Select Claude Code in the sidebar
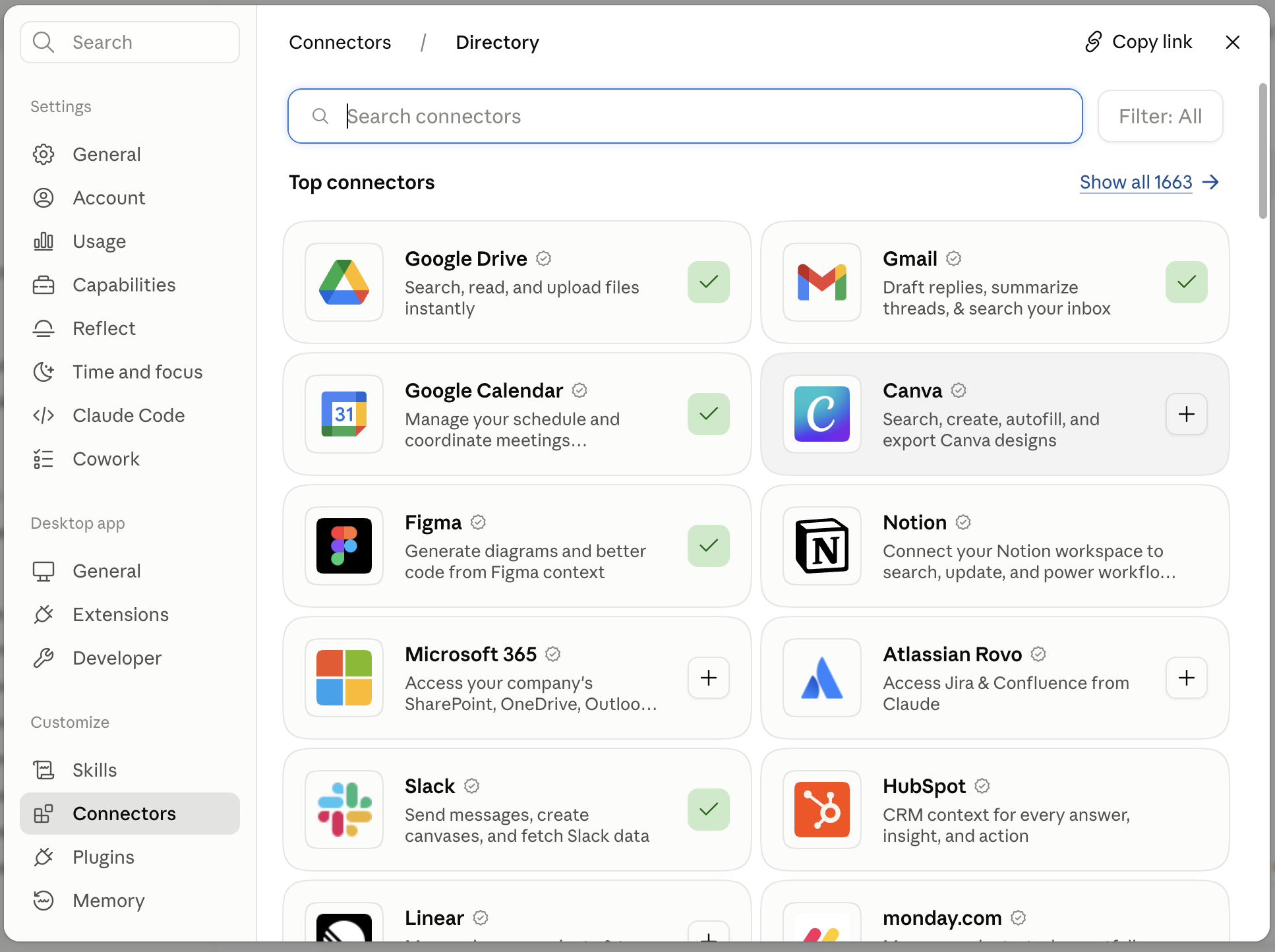 [130, 415]
